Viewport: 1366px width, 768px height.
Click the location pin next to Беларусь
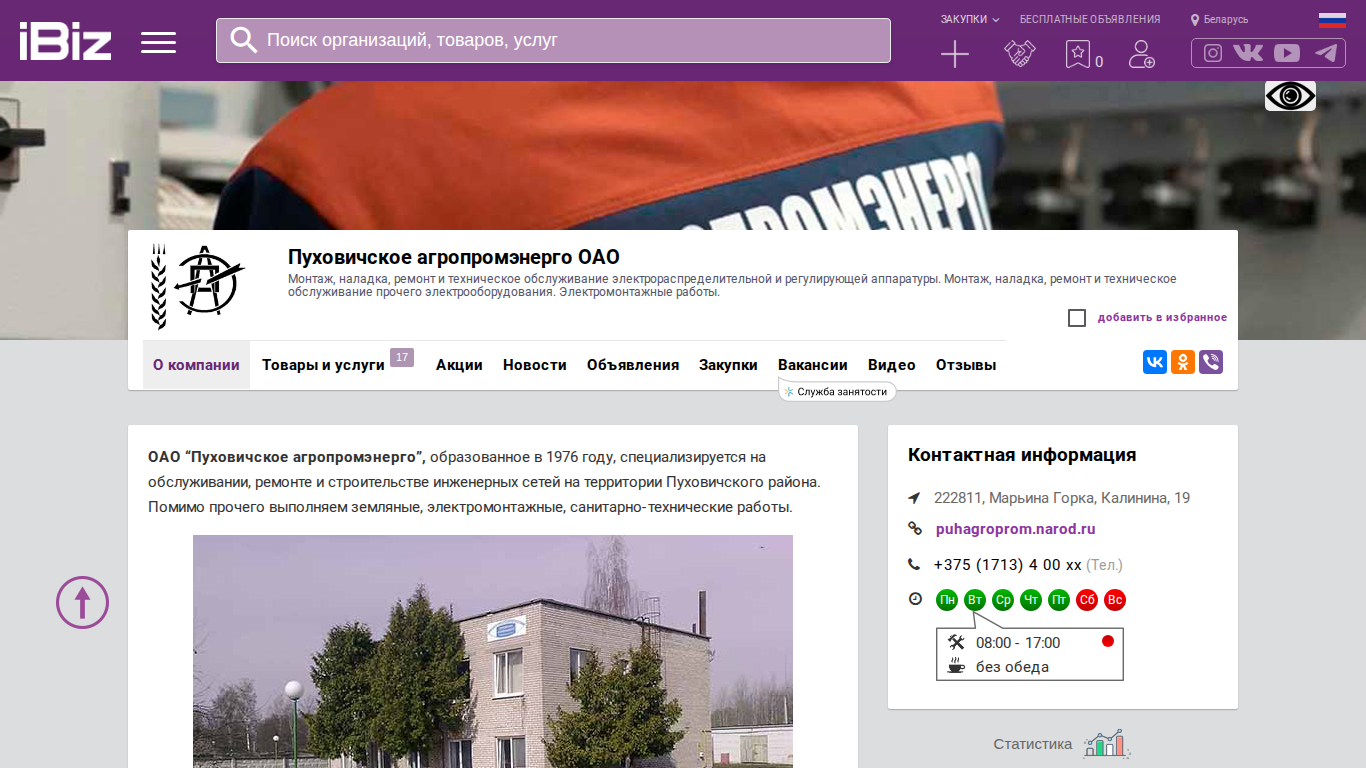click(1195, 20)
